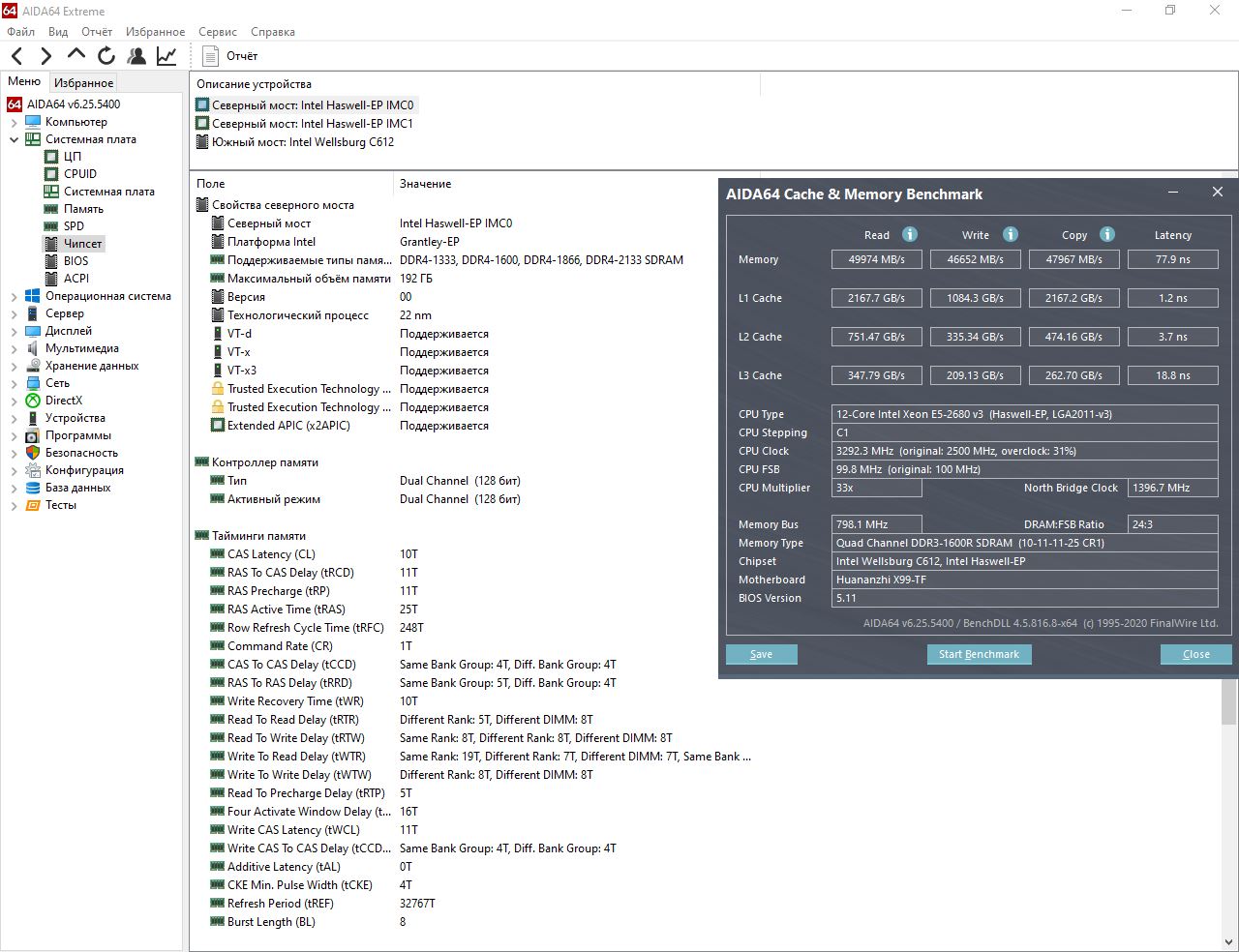Image resolution: width=1239 pixels, height=952 pixels.
Task: Click the Xbox icon next to DirectX
Action: click(x=33, y=401)
